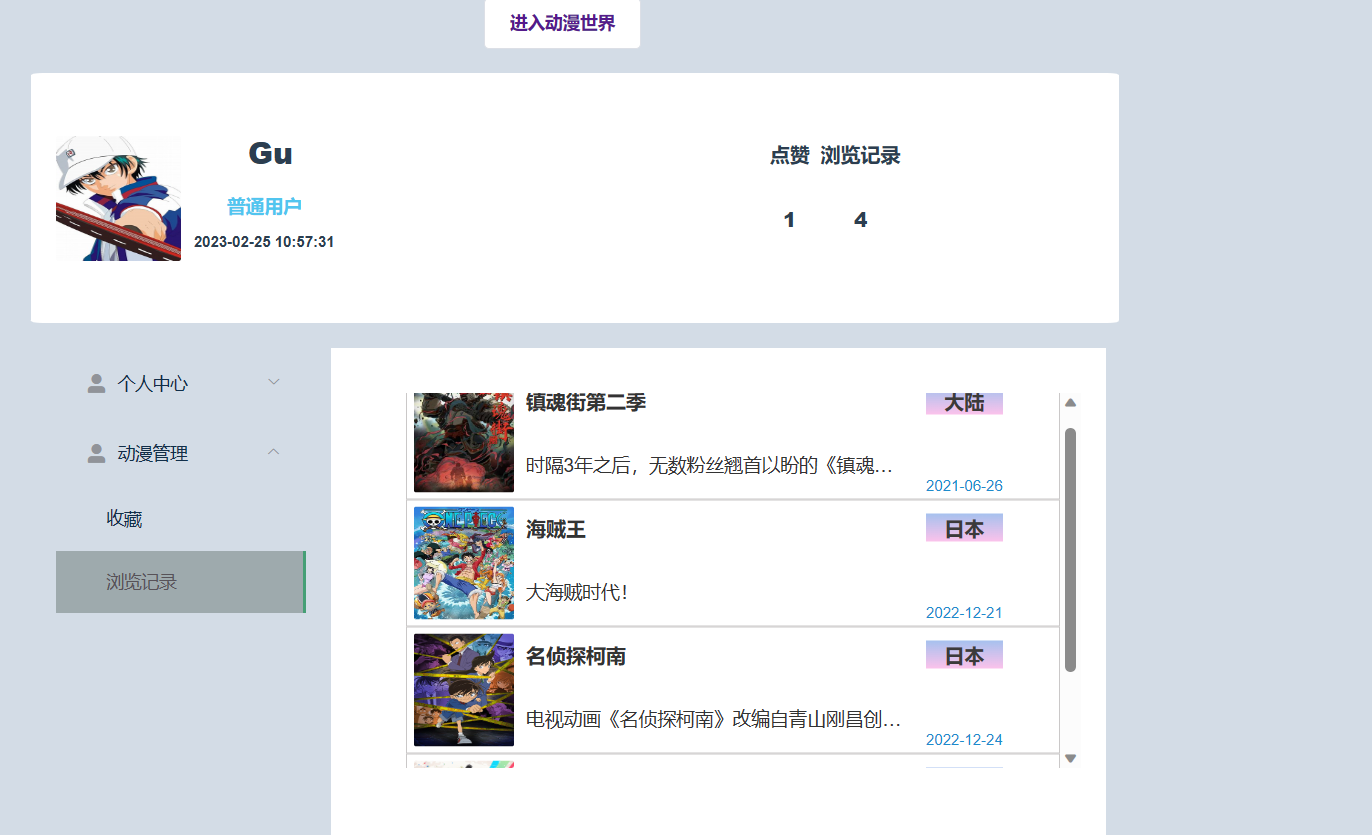Click the Gu user avatar image

[118, 198]
